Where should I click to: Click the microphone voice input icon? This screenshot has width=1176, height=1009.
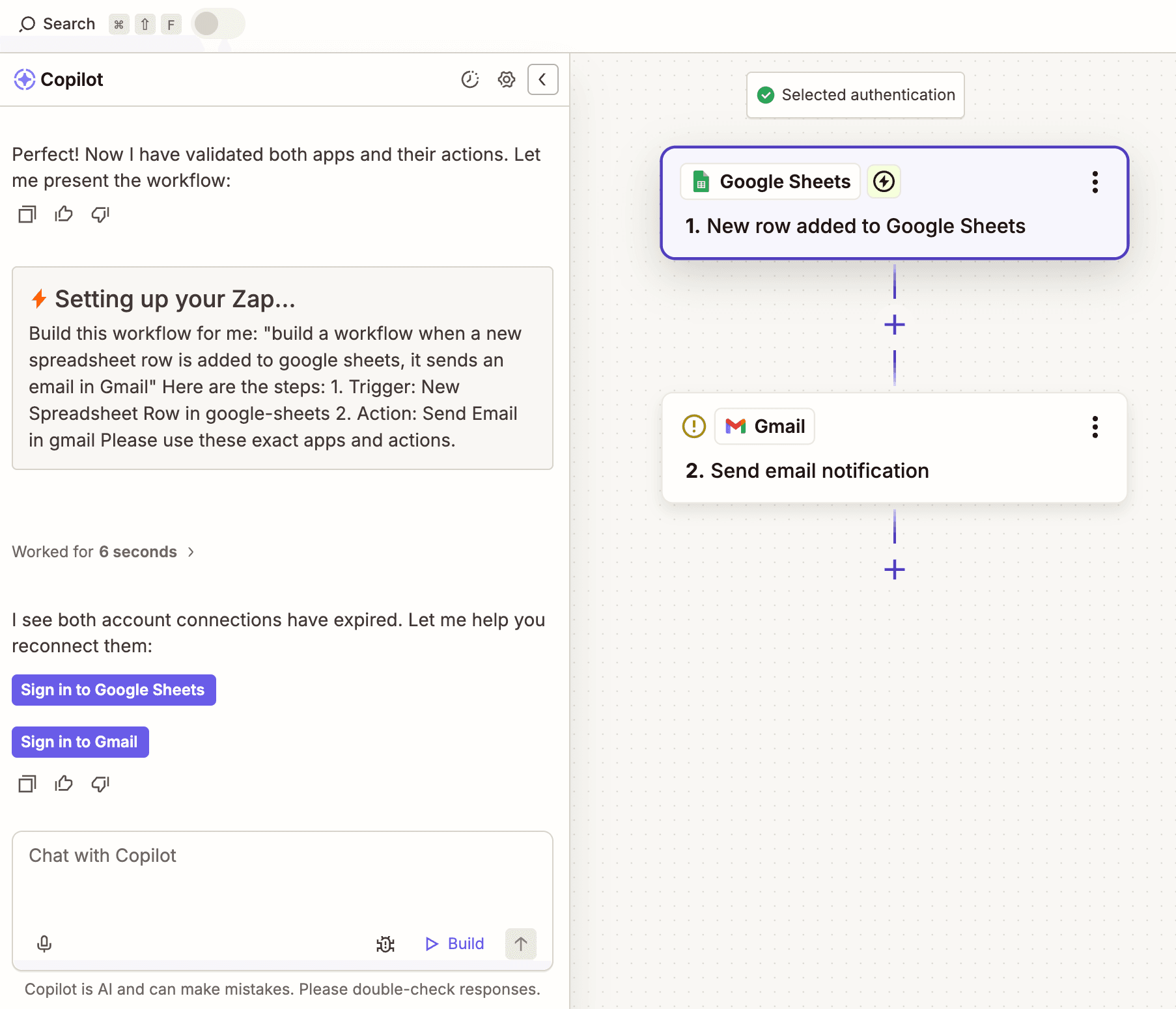click(x=44, y=944)
